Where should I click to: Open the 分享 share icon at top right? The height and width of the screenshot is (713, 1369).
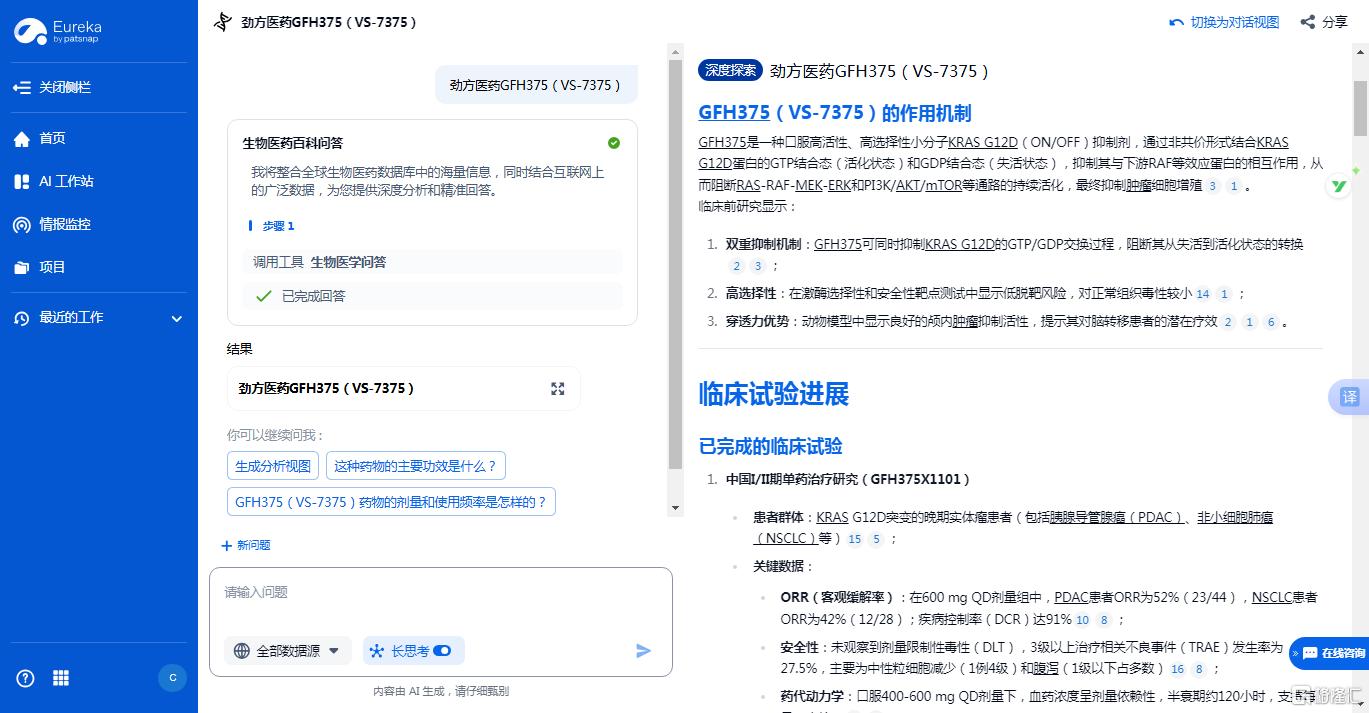tap(1307, 21)
